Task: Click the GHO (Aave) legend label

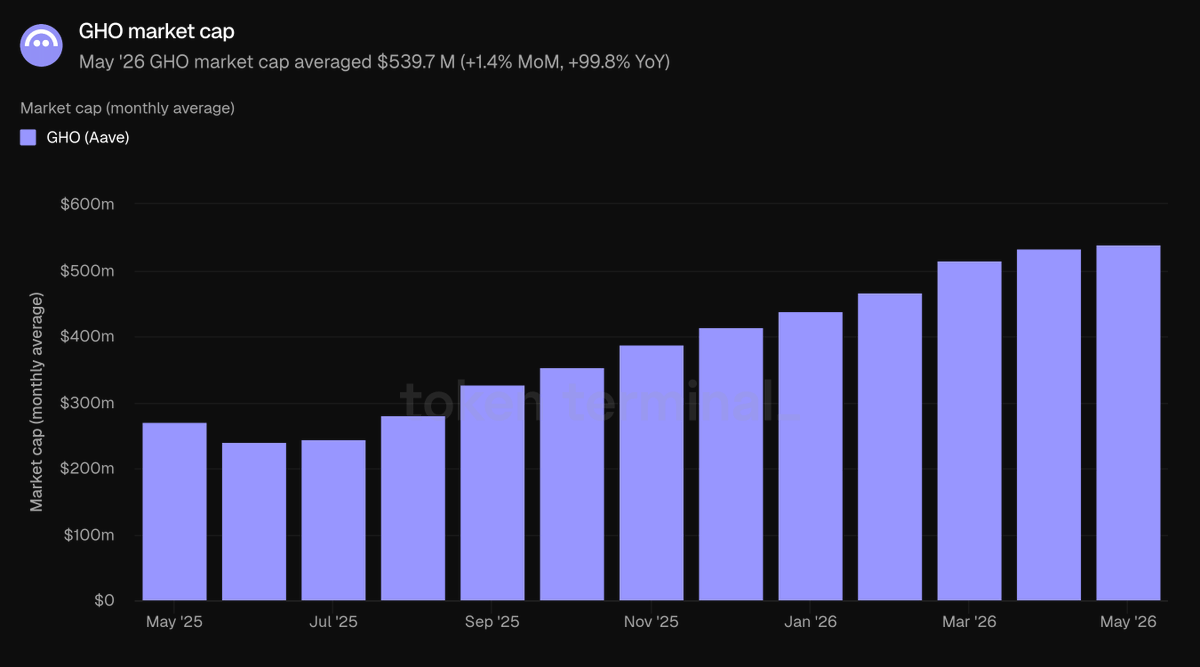Action: 88,138
